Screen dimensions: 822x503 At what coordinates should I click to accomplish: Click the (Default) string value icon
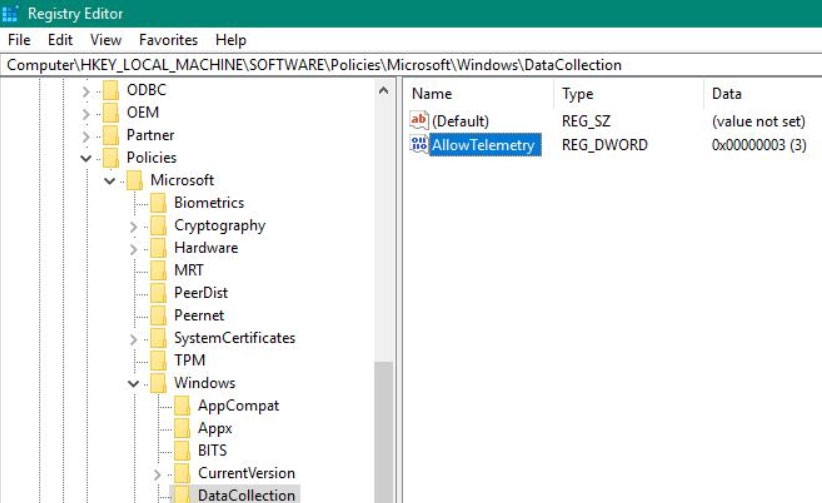click(419, 121)
